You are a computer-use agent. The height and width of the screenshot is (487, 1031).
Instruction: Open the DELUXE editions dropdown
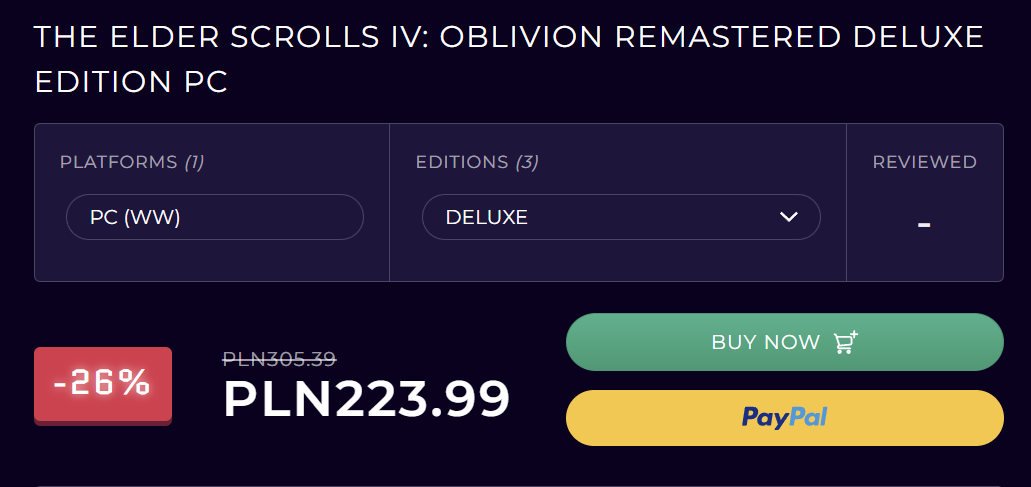click(x=620, y=217)
